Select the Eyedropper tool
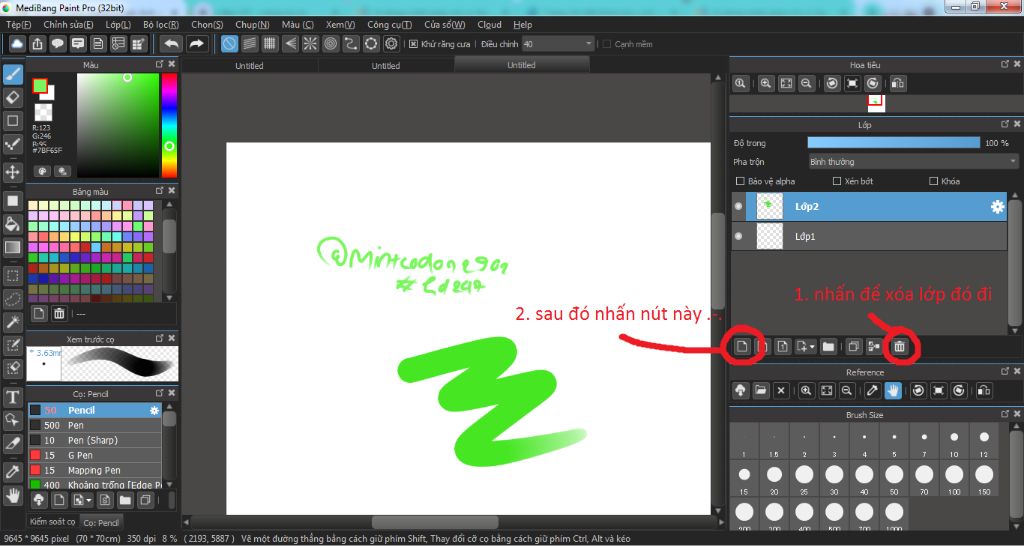The width and height of the screenshot is (1024, 547). (x=13, y=471)
